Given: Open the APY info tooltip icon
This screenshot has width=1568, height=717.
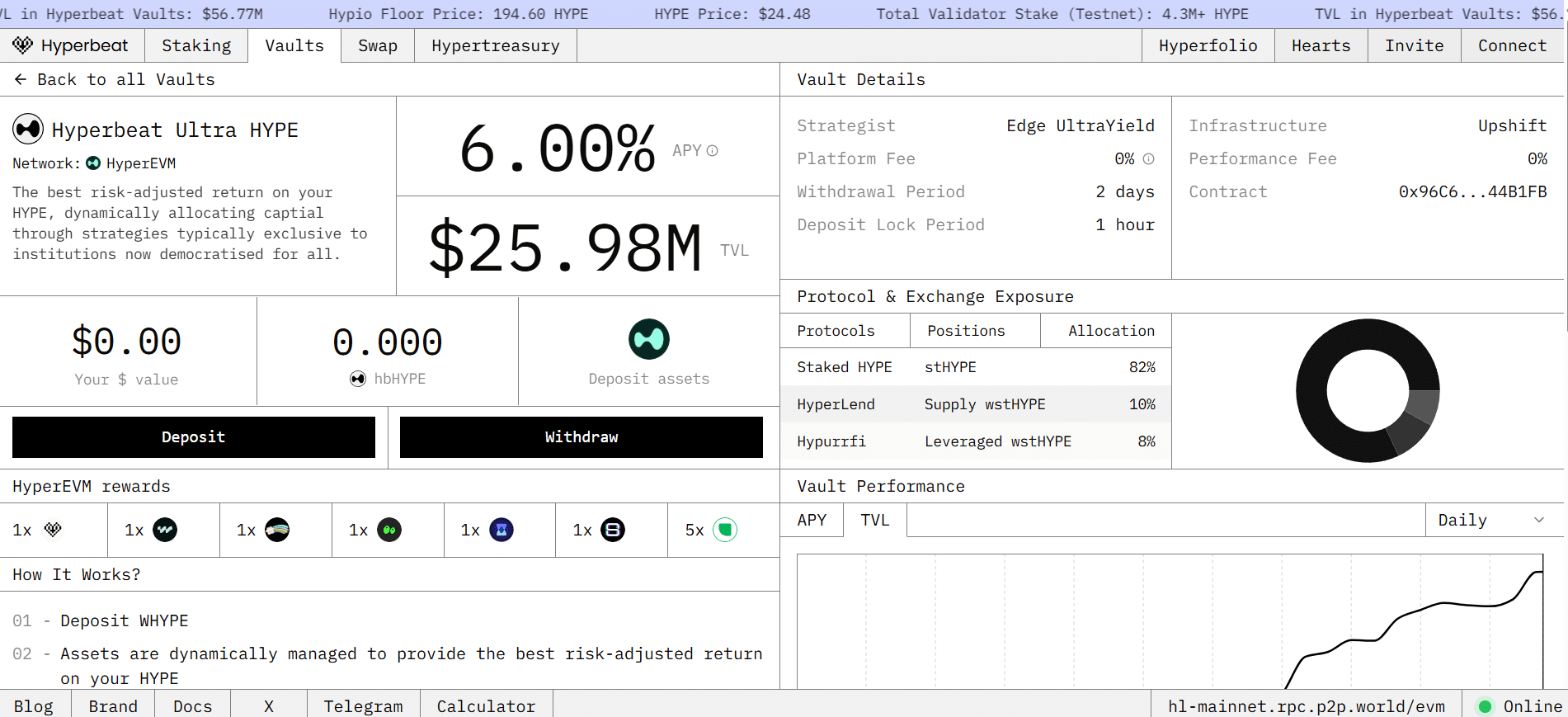Looking at the screenshot, I should coord(713,150).
